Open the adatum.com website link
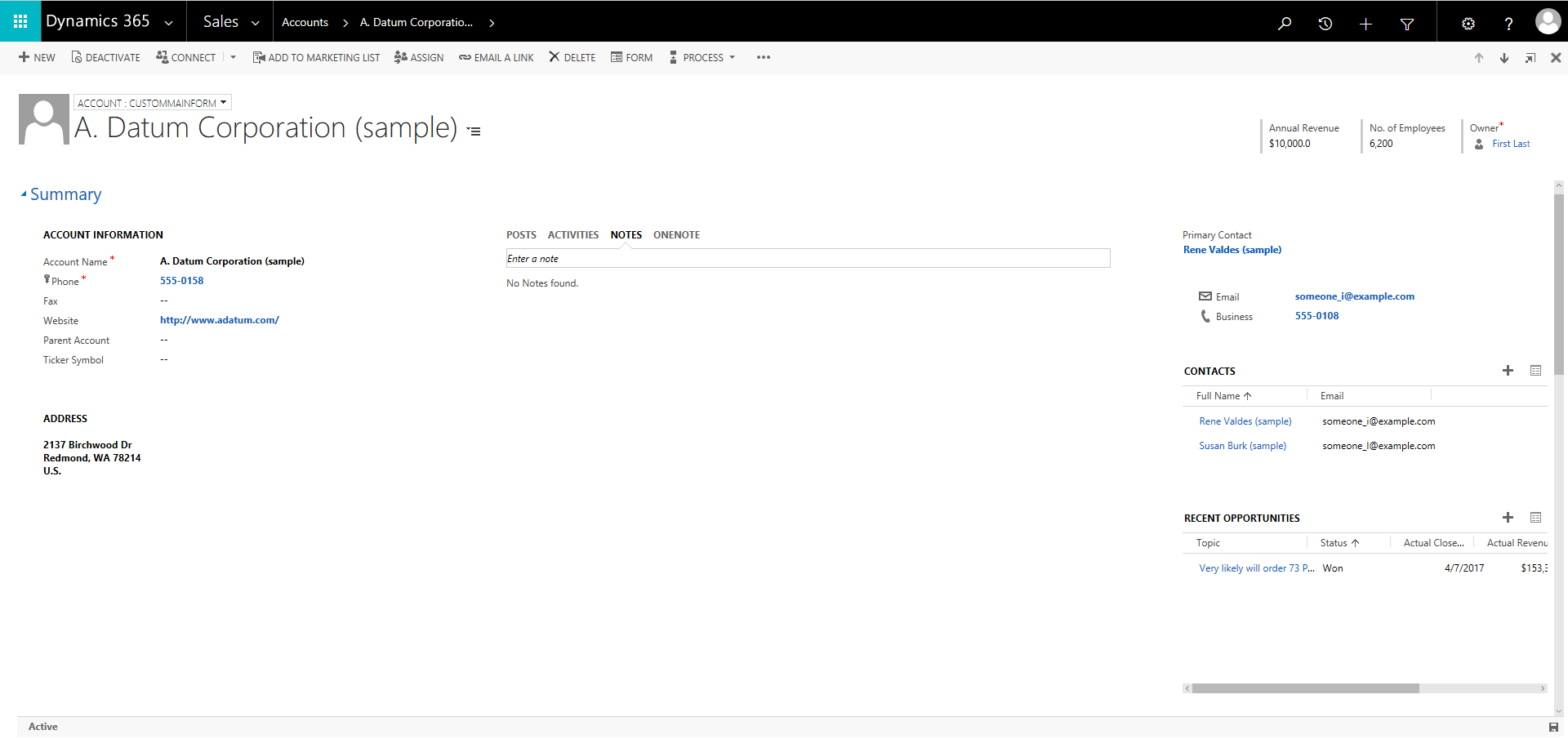This screenshot has height=739, width=1568. tap(219, 320)
